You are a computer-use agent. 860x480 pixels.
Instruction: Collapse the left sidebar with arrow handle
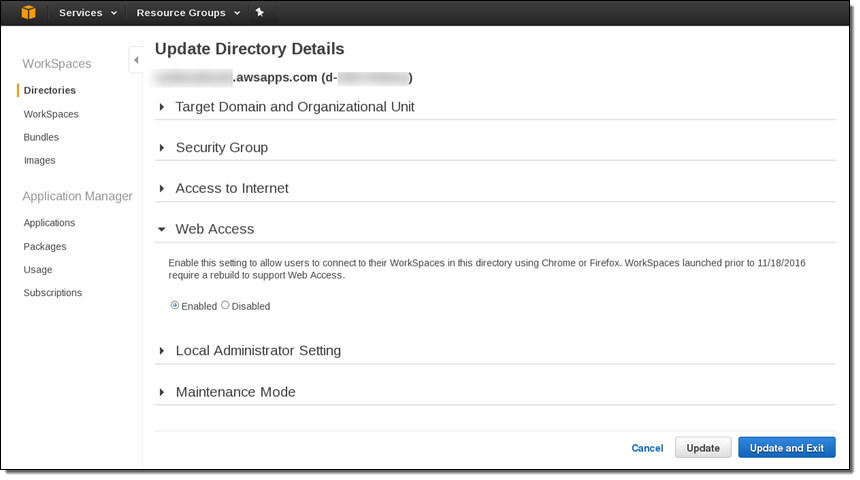tap(136, 61)
